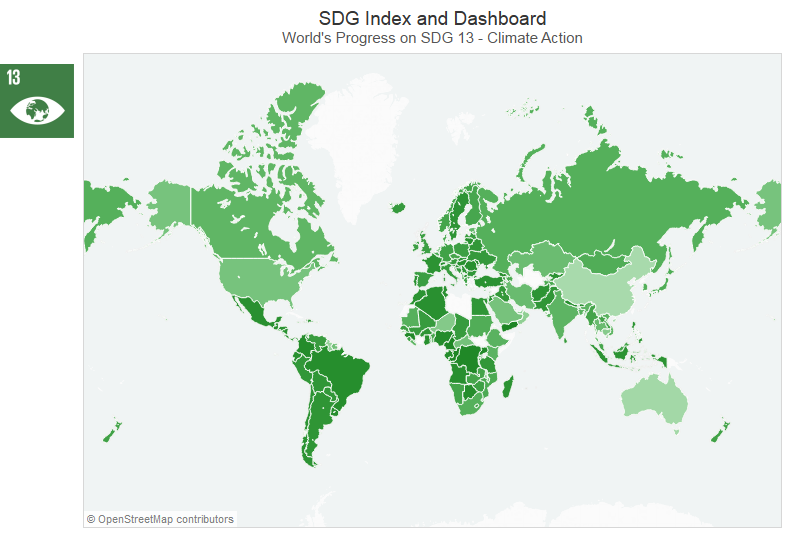The height and width of the screenshot is (549, 787).
Task: Click Mongolia on the map
Action: [605, 261]
